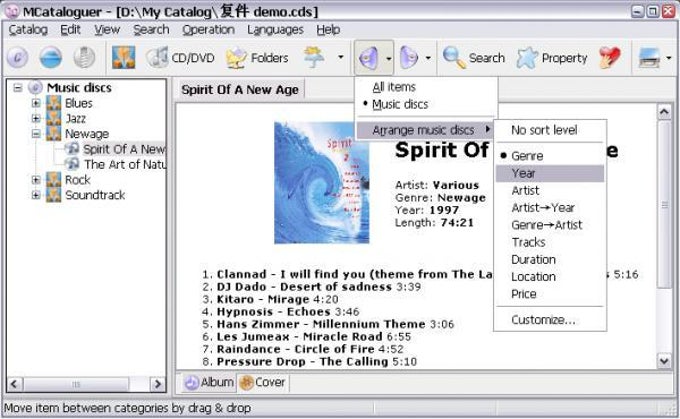This screenshot has width=680, height=419.
Task: Expand the Rock genre node
Action: point(36,180)
